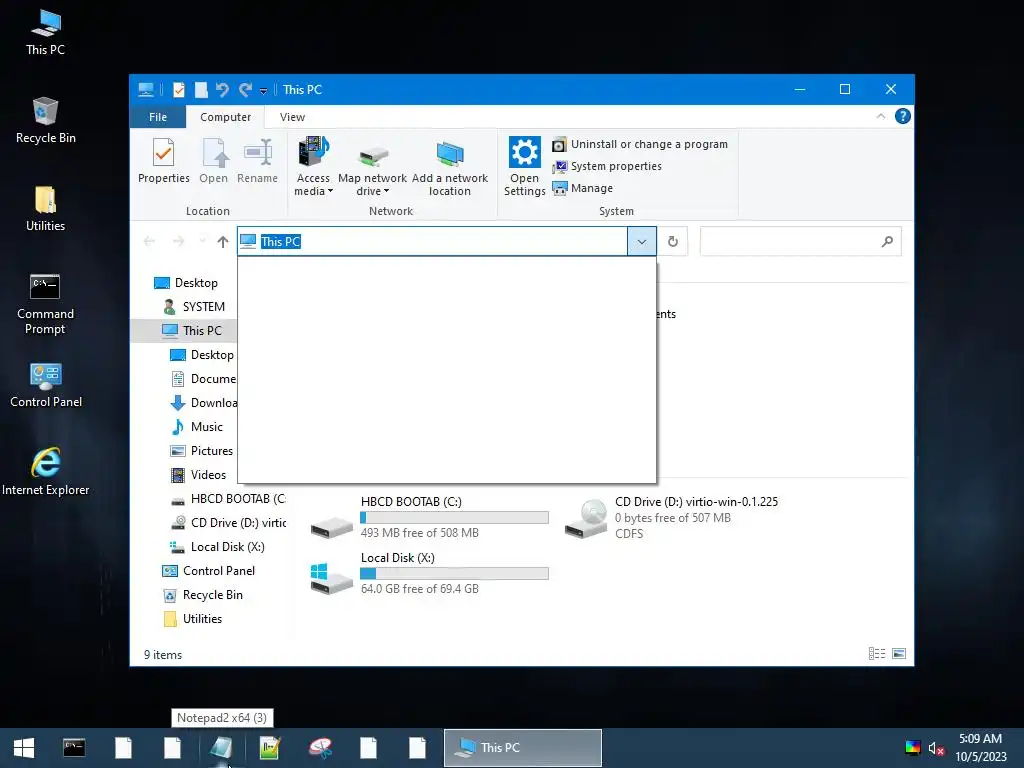The height and width of the screenshot is (768, 1024).
Task: Click the Properties ribbon icon
Action: (x=163, y=161)
